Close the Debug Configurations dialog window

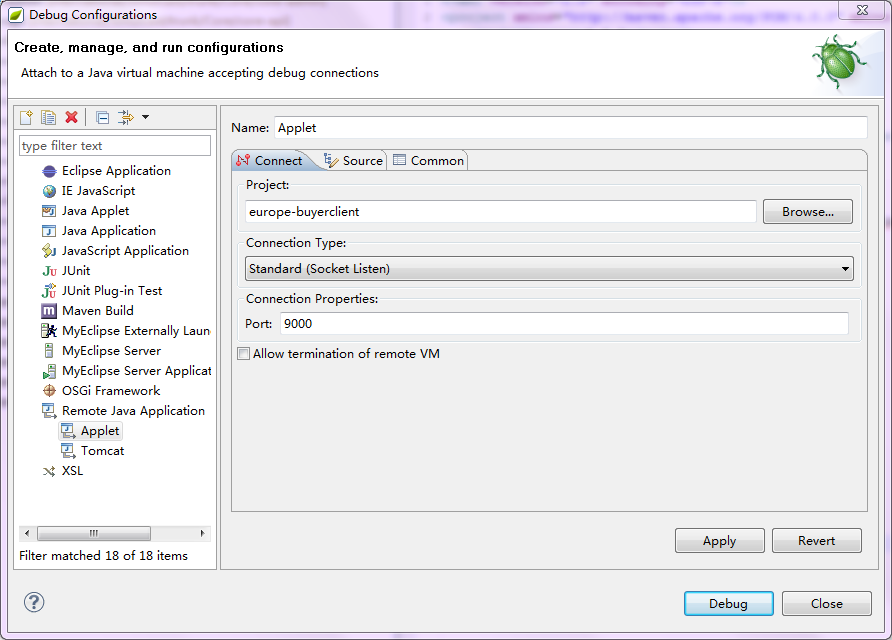tap(862, 10)
